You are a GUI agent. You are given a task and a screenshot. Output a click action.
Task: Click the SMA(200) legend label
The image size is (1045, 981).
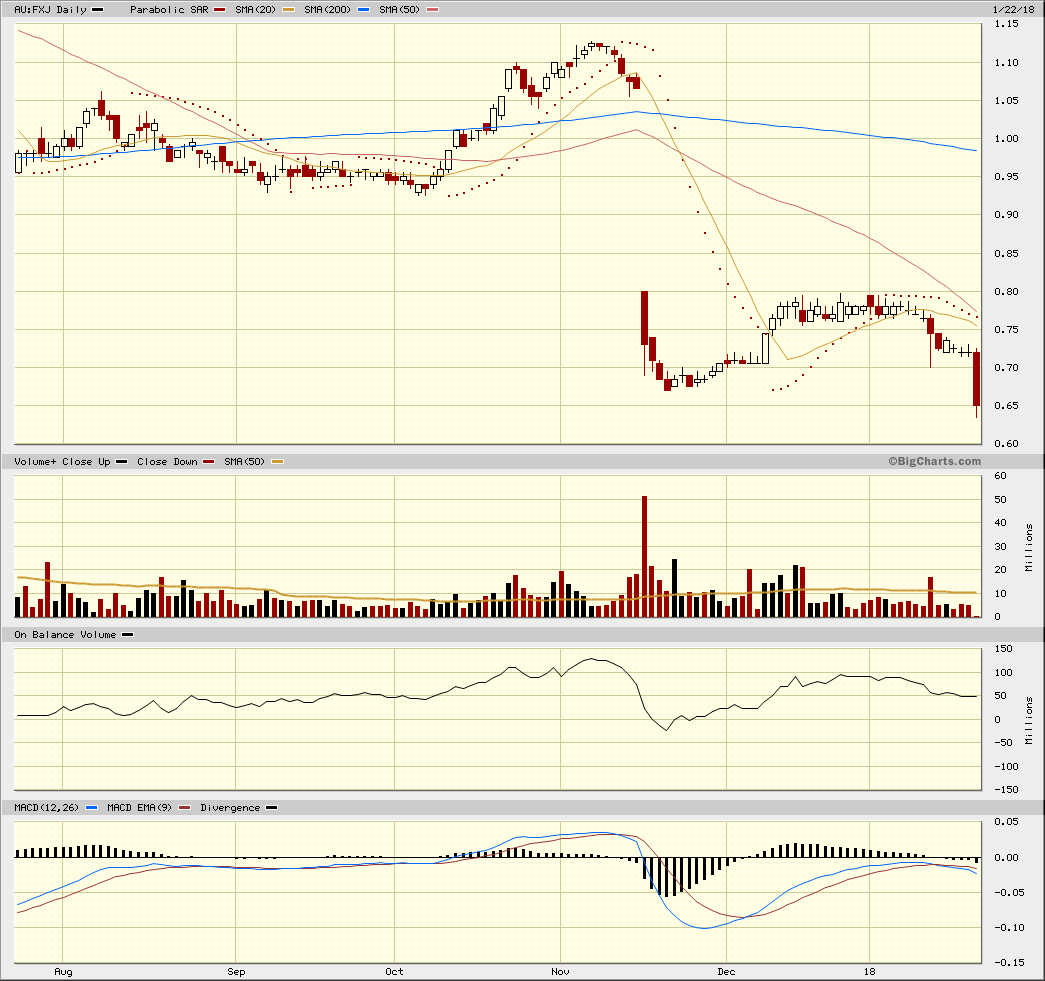pos(327,9)
